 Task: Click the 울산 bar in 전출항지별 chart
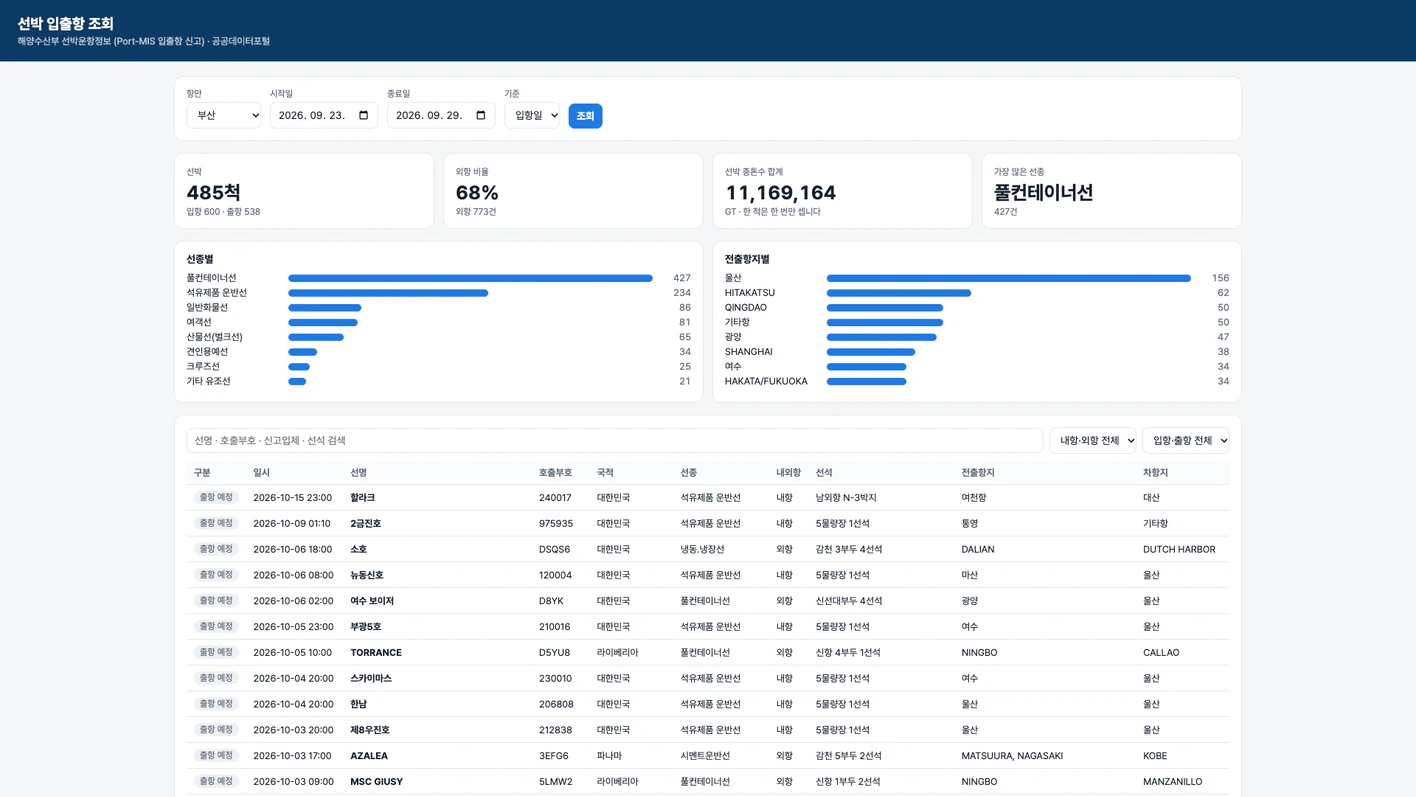point(1009,278)
